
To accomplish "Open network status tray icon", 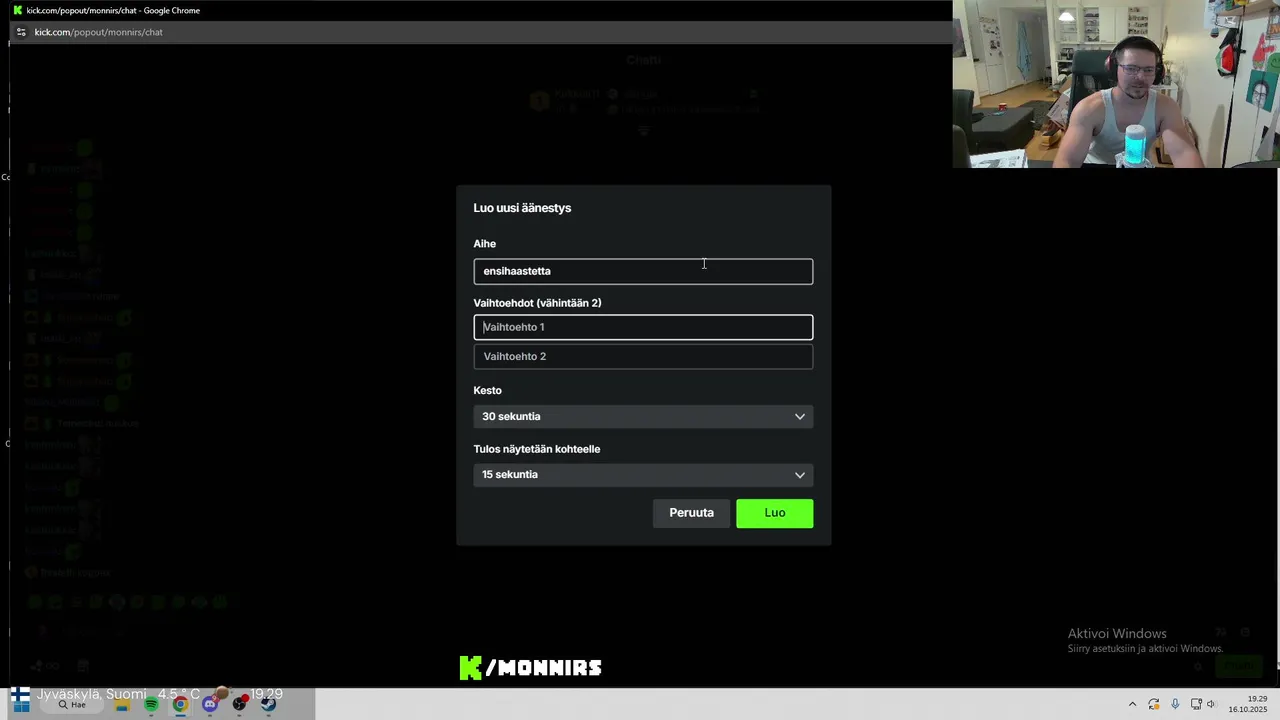I will [1196, 704].
